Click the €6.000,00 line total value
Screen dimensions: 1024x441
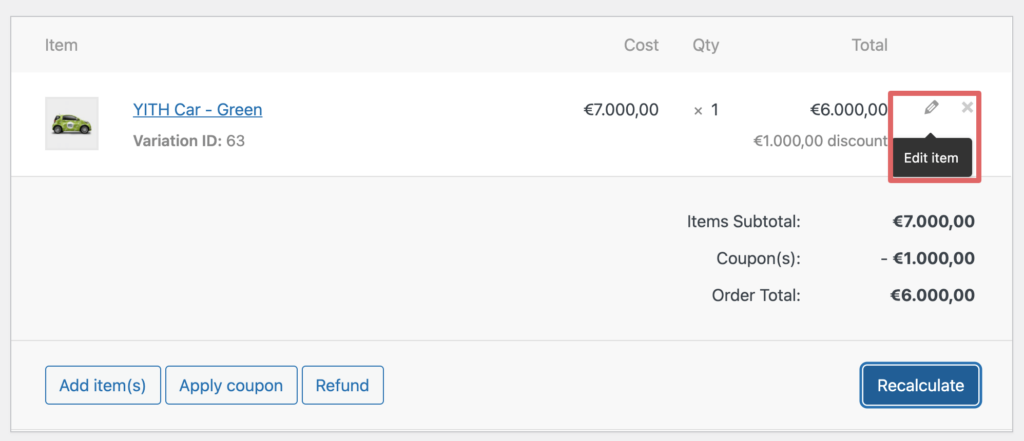(x=849, y=109)
